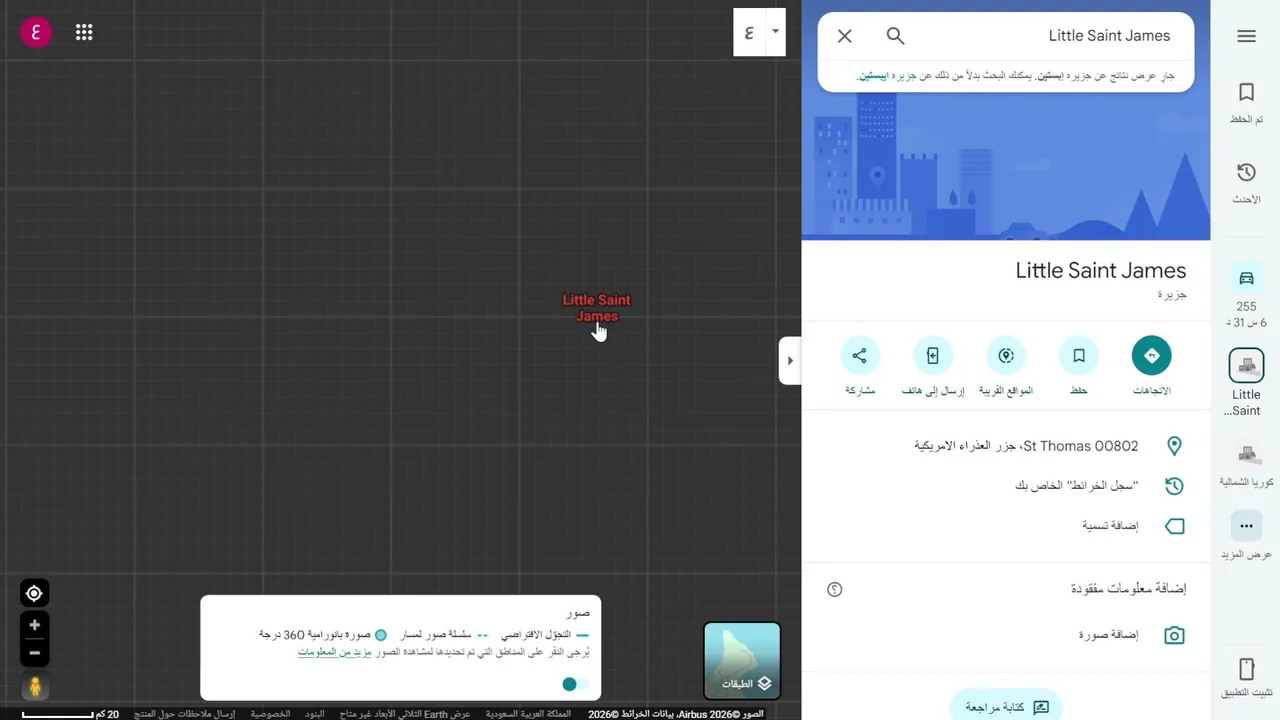Open your Maps history row
This screenshot has height=720, width=1280.
[1006, 486]
